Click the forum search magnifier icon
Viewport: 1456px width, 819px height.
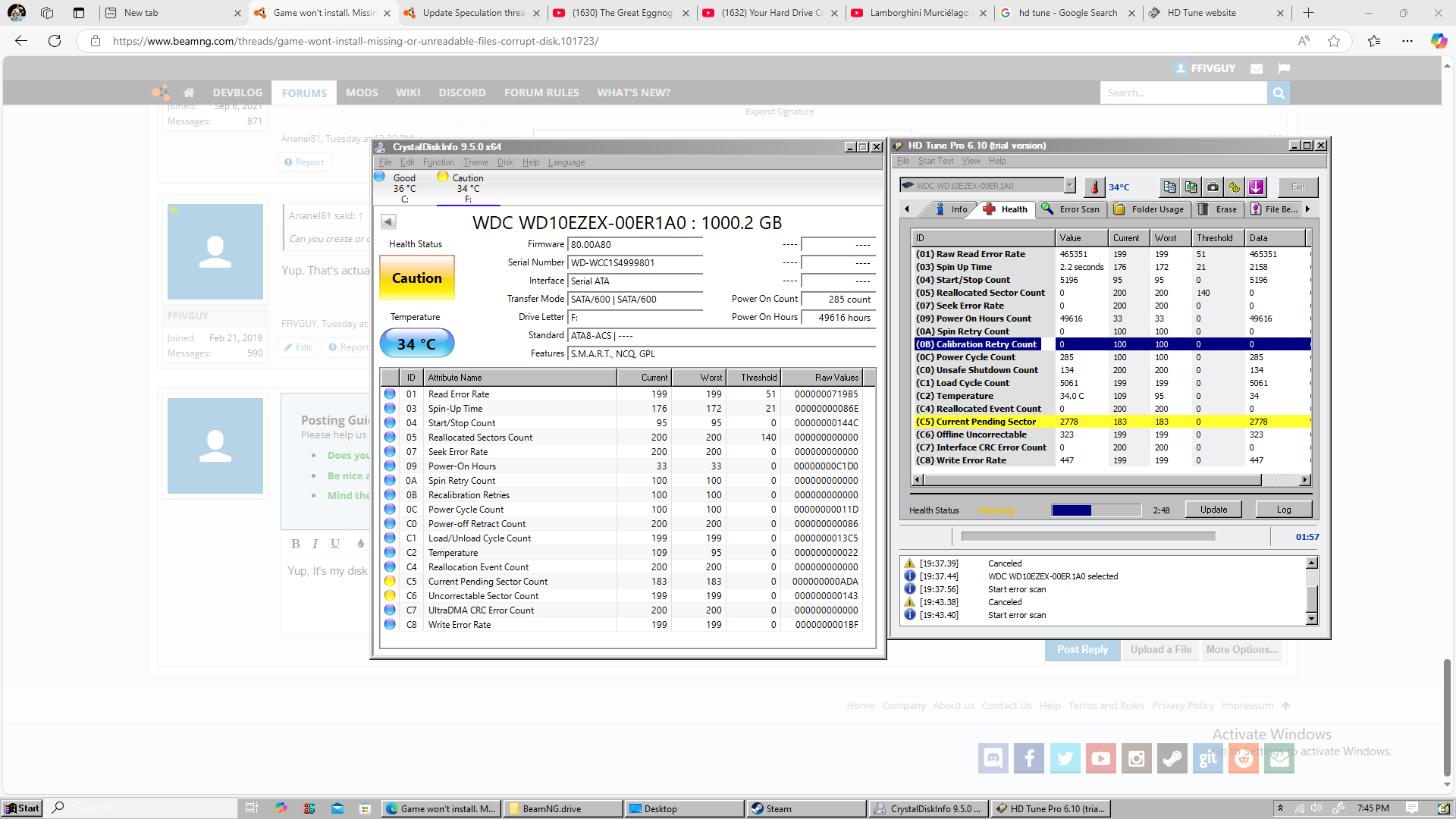[x=1279, y=93]
